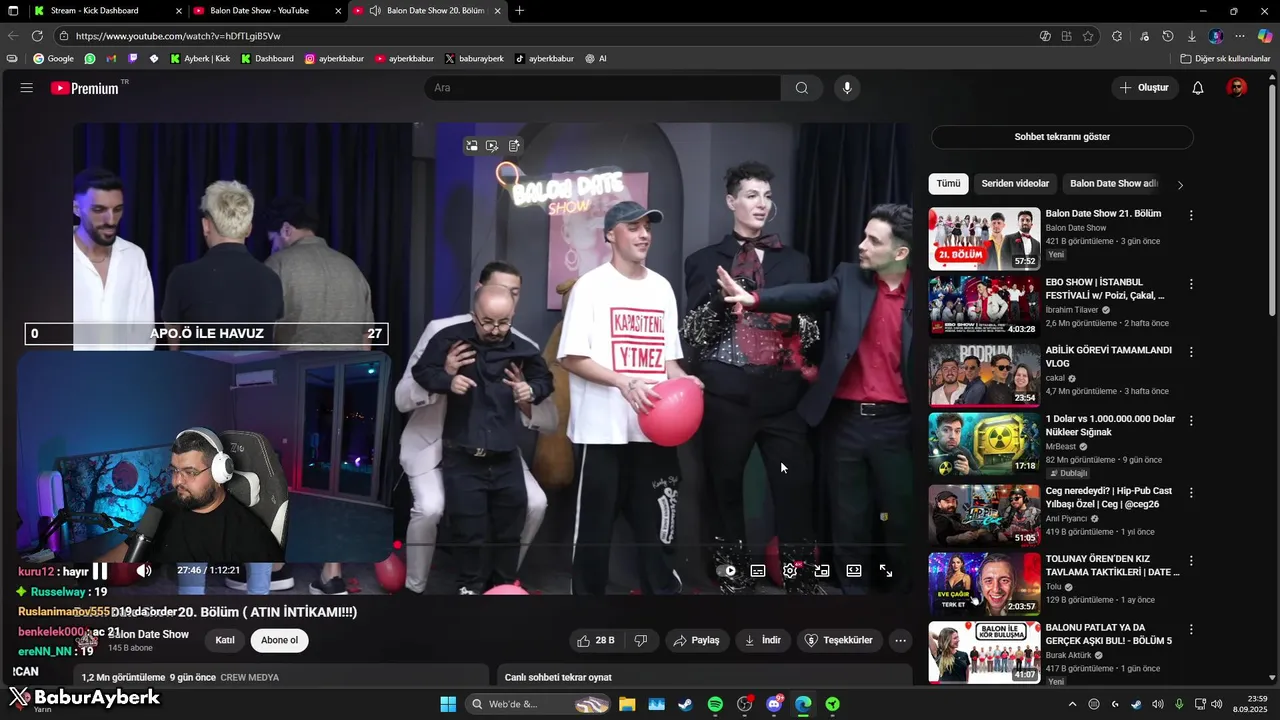Switch to miniplayer mode

point(822,571)
